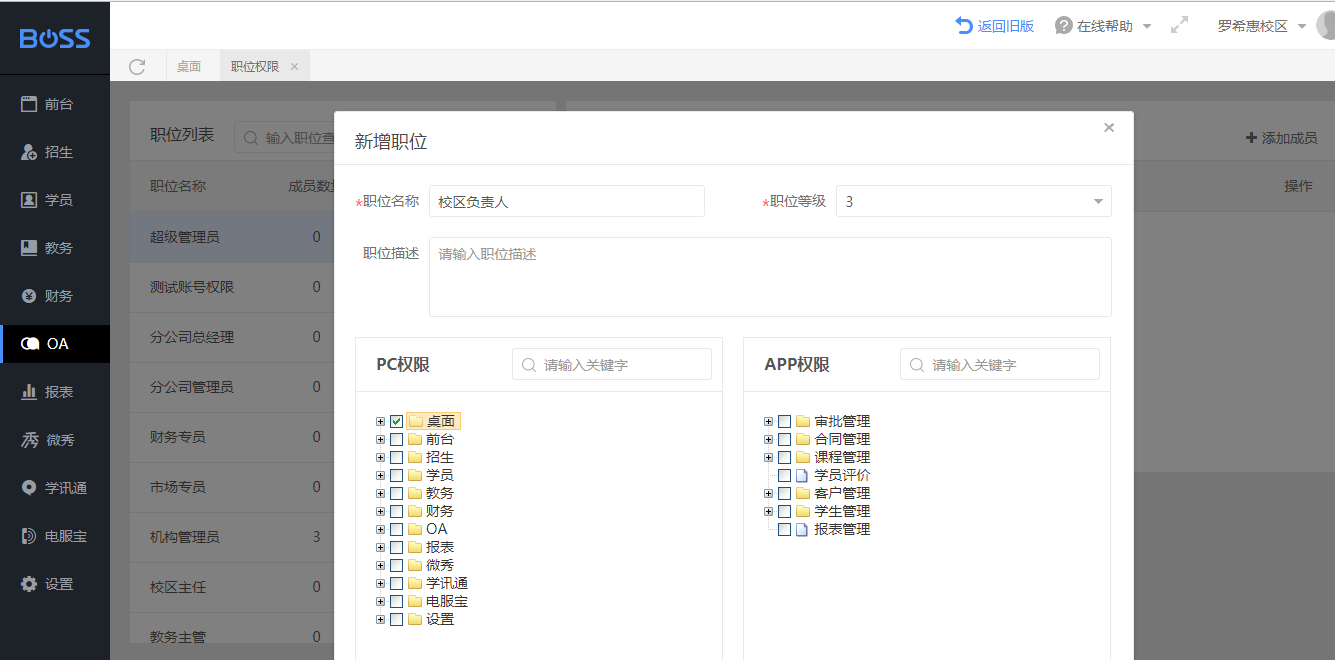The height and width of the screenshot is (660, 1335).
Task: Select the OA sidebar section
Action: click(55, 344)
